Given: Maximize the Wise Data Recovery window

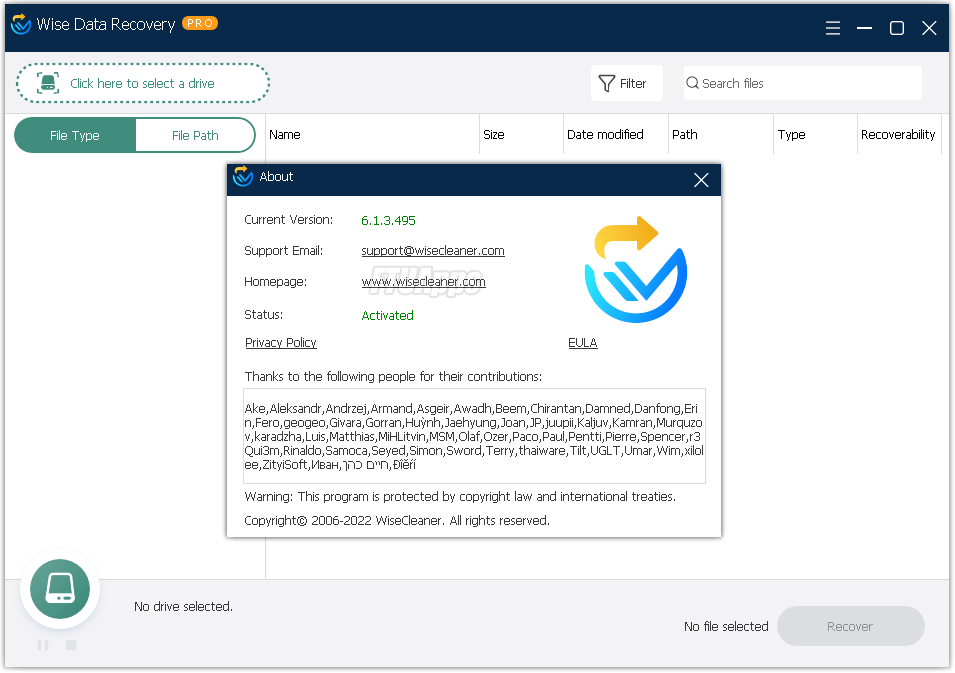Looking at the screenshot, I should click(x=897, y=28).
